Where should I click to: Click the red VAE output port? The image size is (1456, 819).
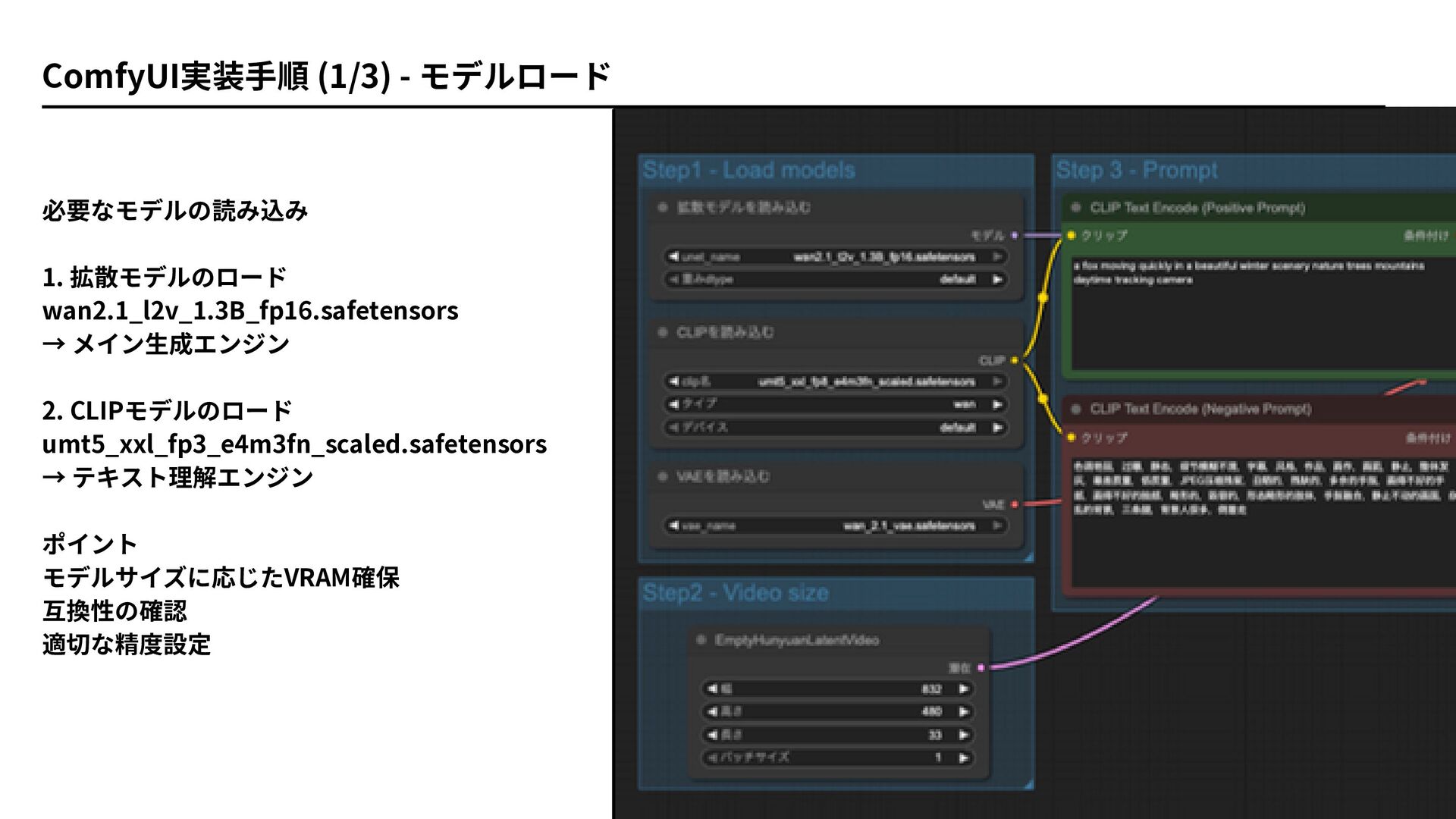1015,504
